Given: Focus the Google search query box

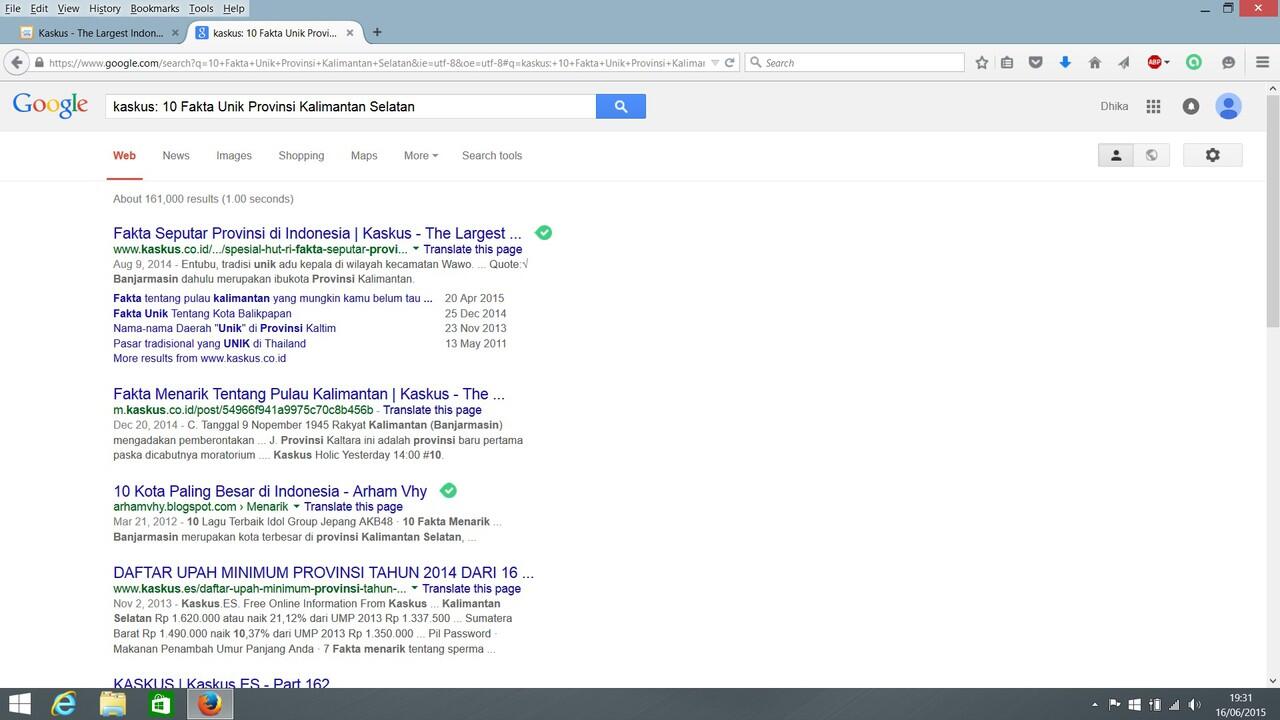Looking at the screenshot, I should tap(350, 106).
